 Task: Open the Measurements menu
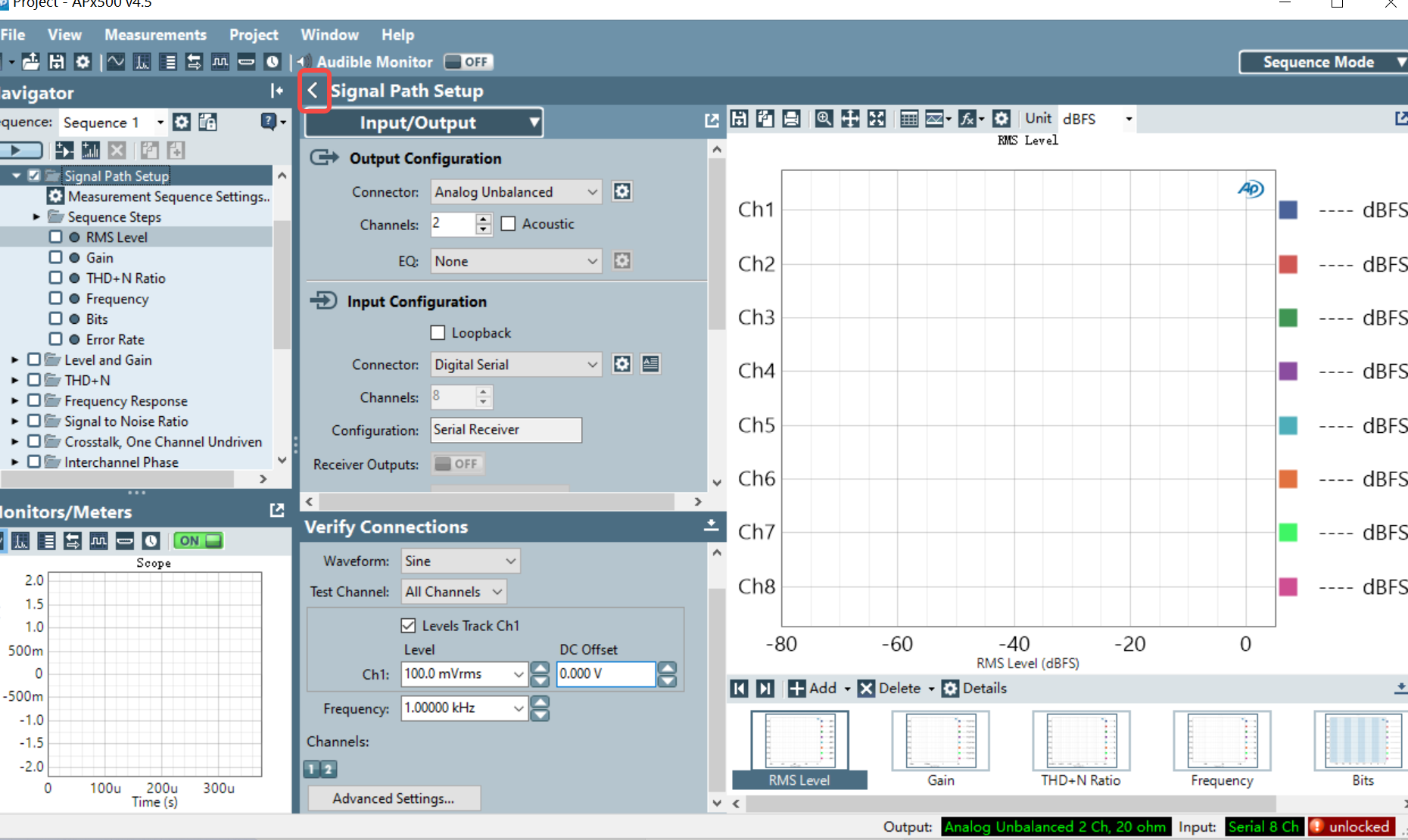click(155, 35)
